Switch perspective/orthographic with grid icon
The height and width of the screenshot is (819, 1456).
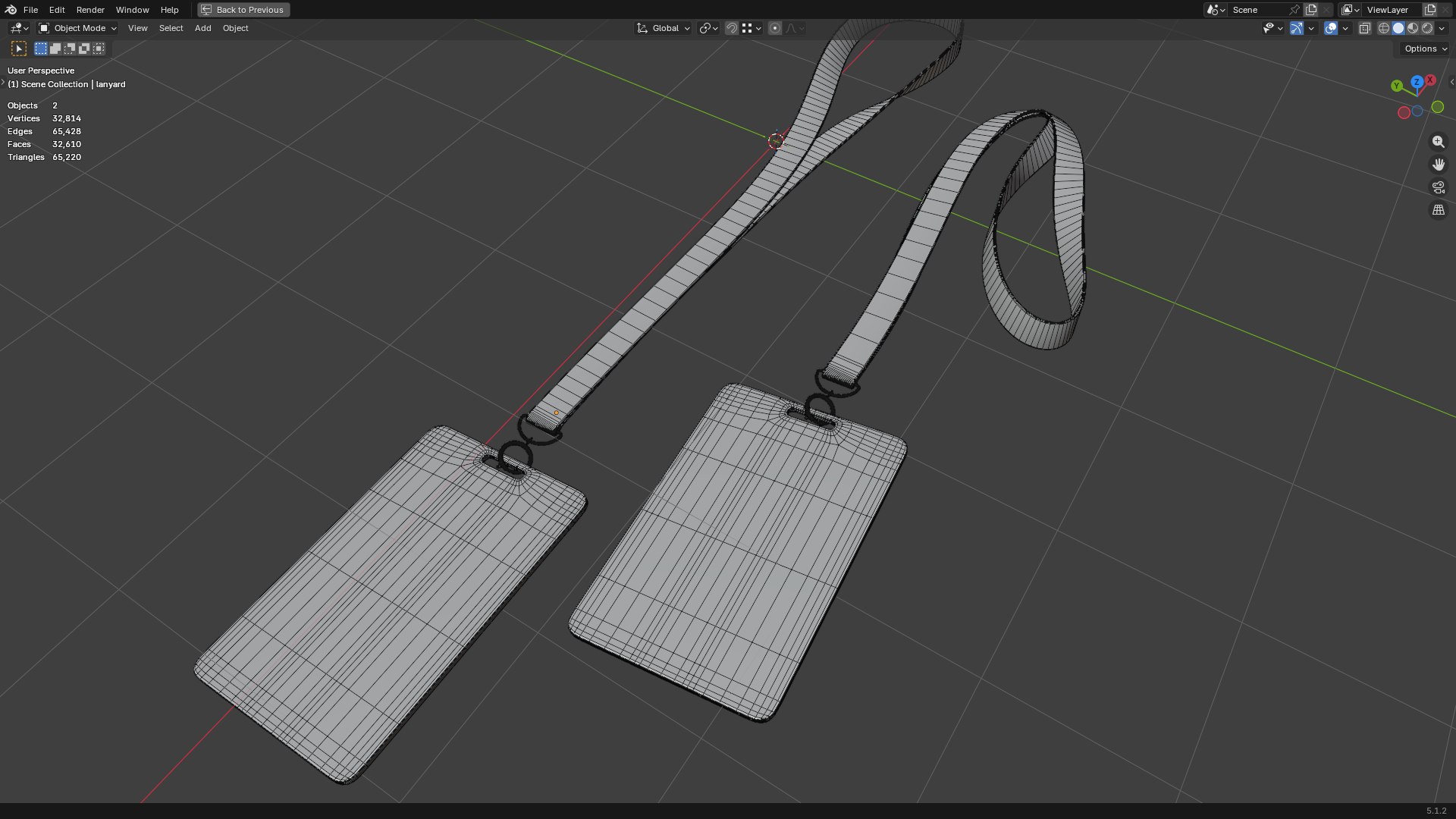coord(1439,210)
